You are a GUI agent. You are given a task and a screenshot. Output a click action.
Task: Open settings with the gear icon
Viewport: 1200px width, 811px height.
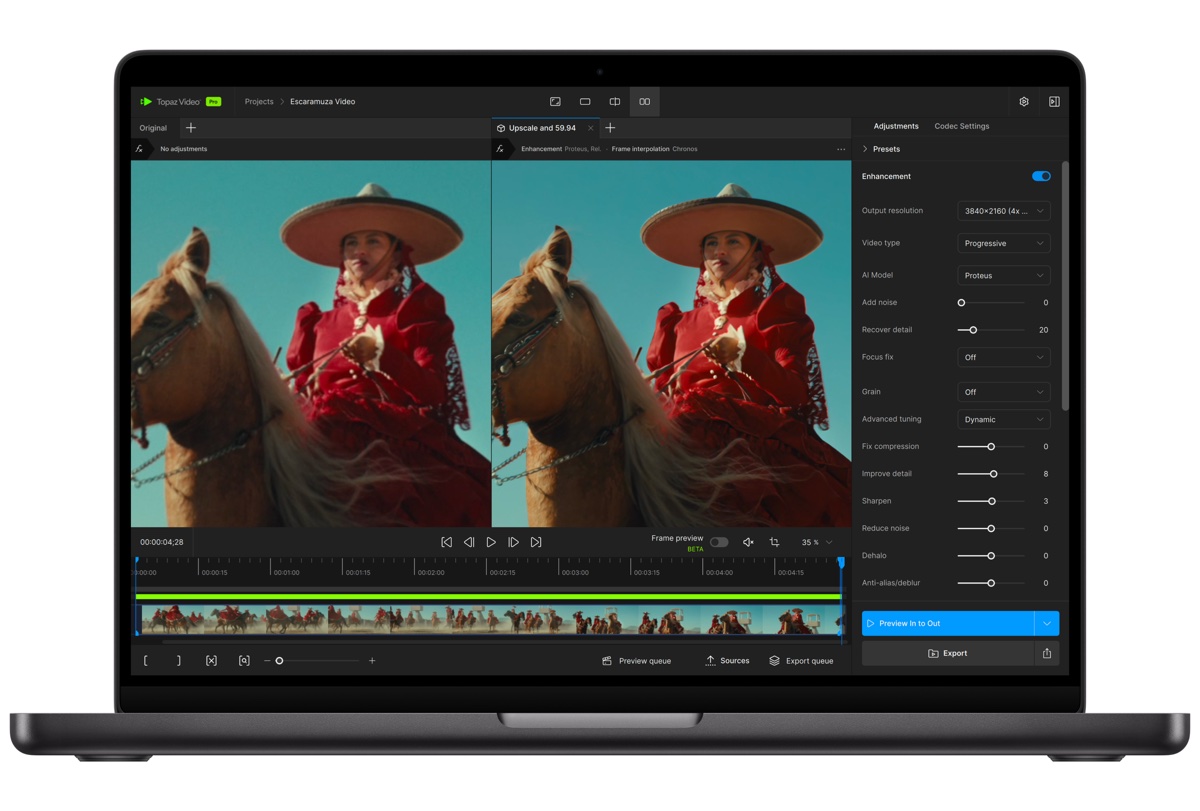coord(1024,102)
